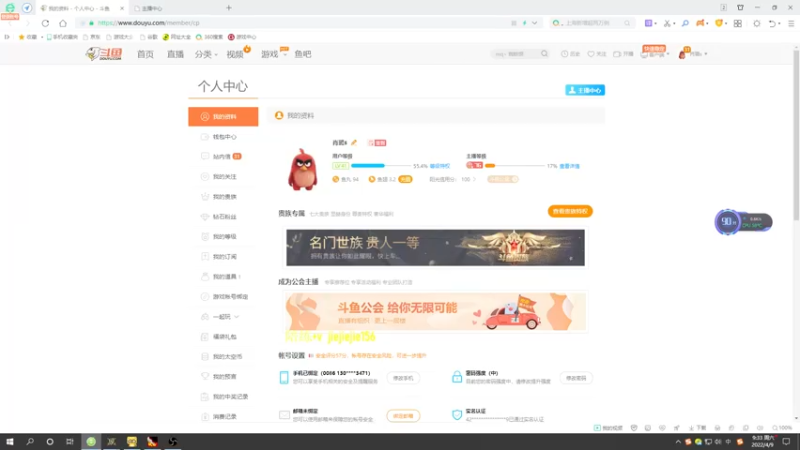Open 我的贵族 in the sidebar
Viewport: 800px width, 450px height.
point(223,196)
